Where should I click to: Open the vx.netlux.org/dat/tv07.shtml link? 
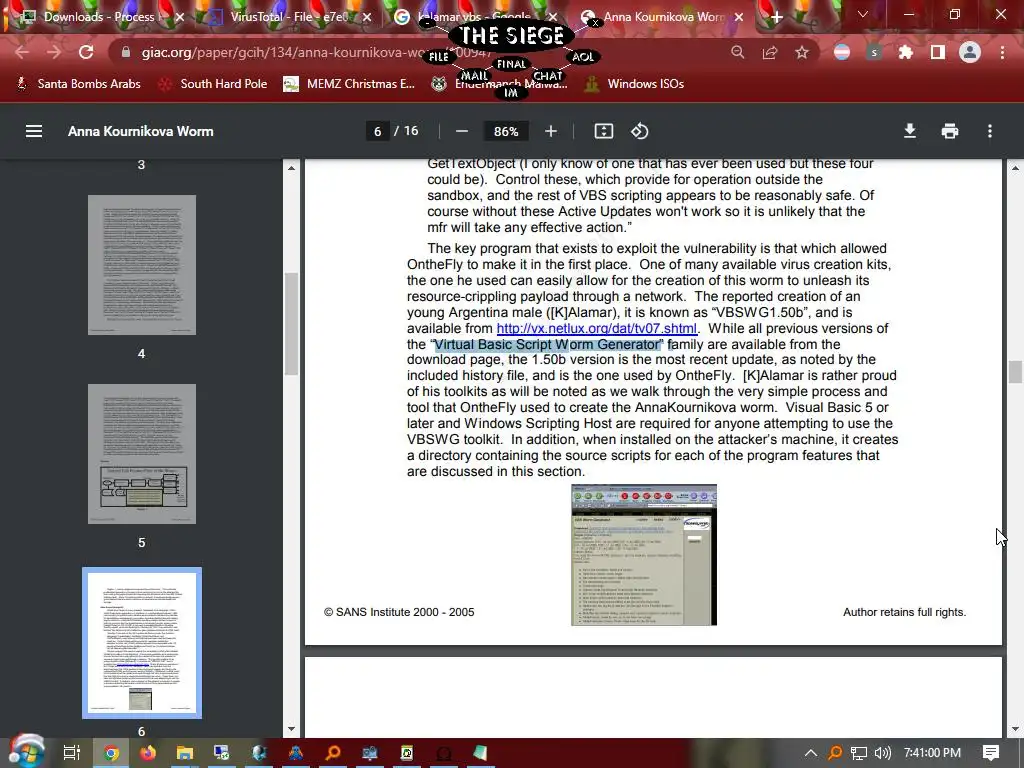point(596,328)
